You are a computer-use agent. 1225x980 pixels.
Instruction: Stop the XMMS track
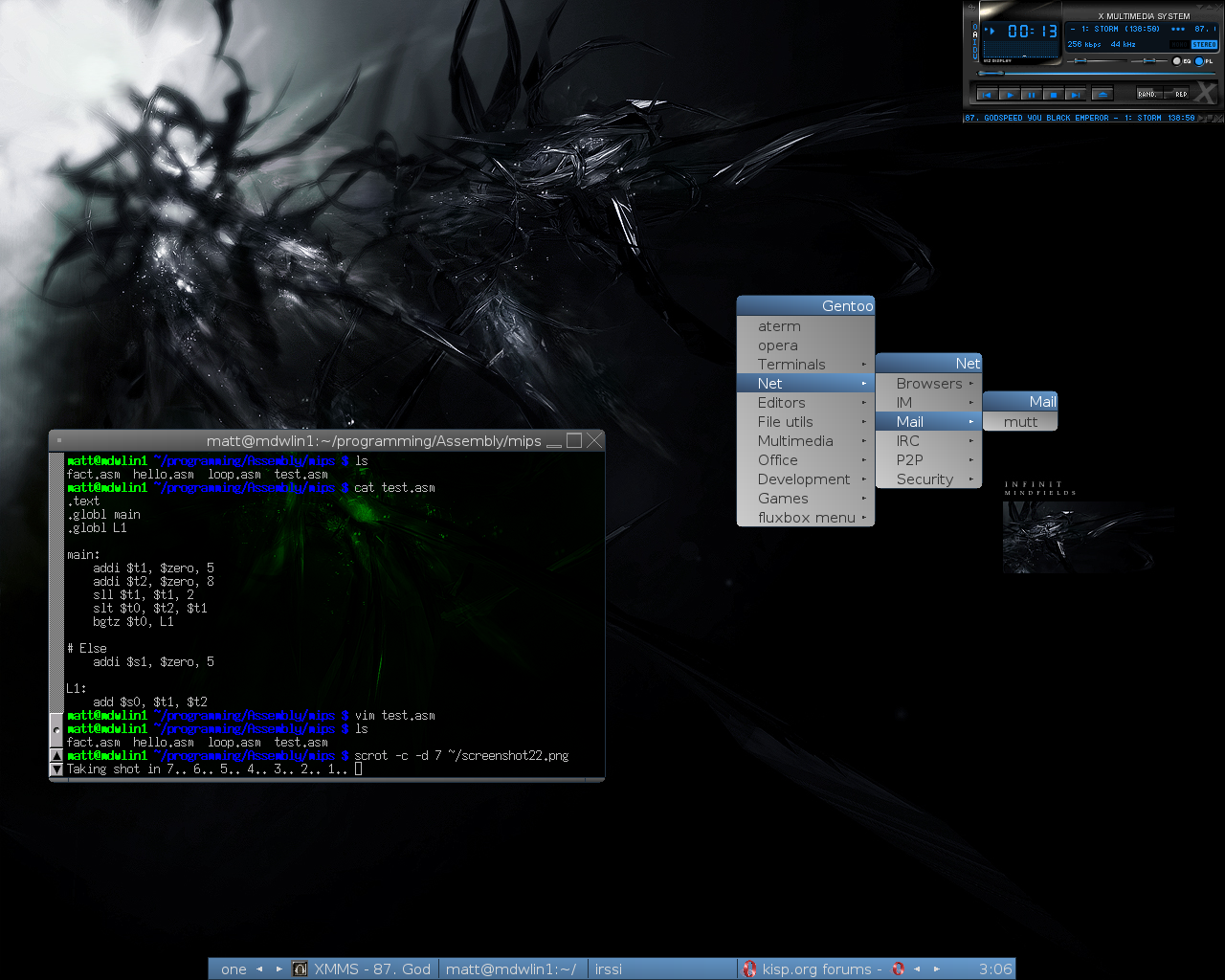click(1053, 95)
